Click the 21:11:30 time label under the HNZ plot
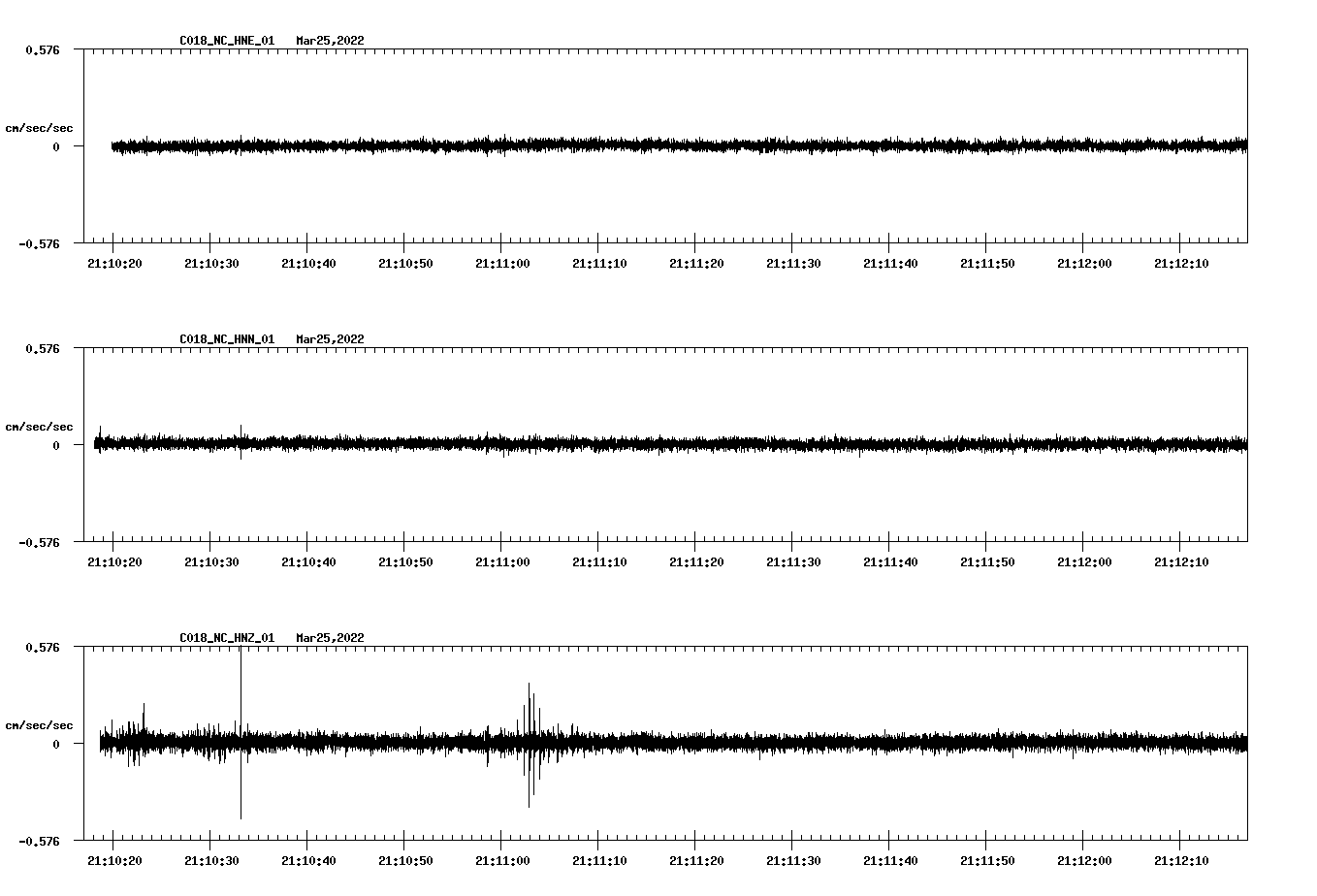 793,860
